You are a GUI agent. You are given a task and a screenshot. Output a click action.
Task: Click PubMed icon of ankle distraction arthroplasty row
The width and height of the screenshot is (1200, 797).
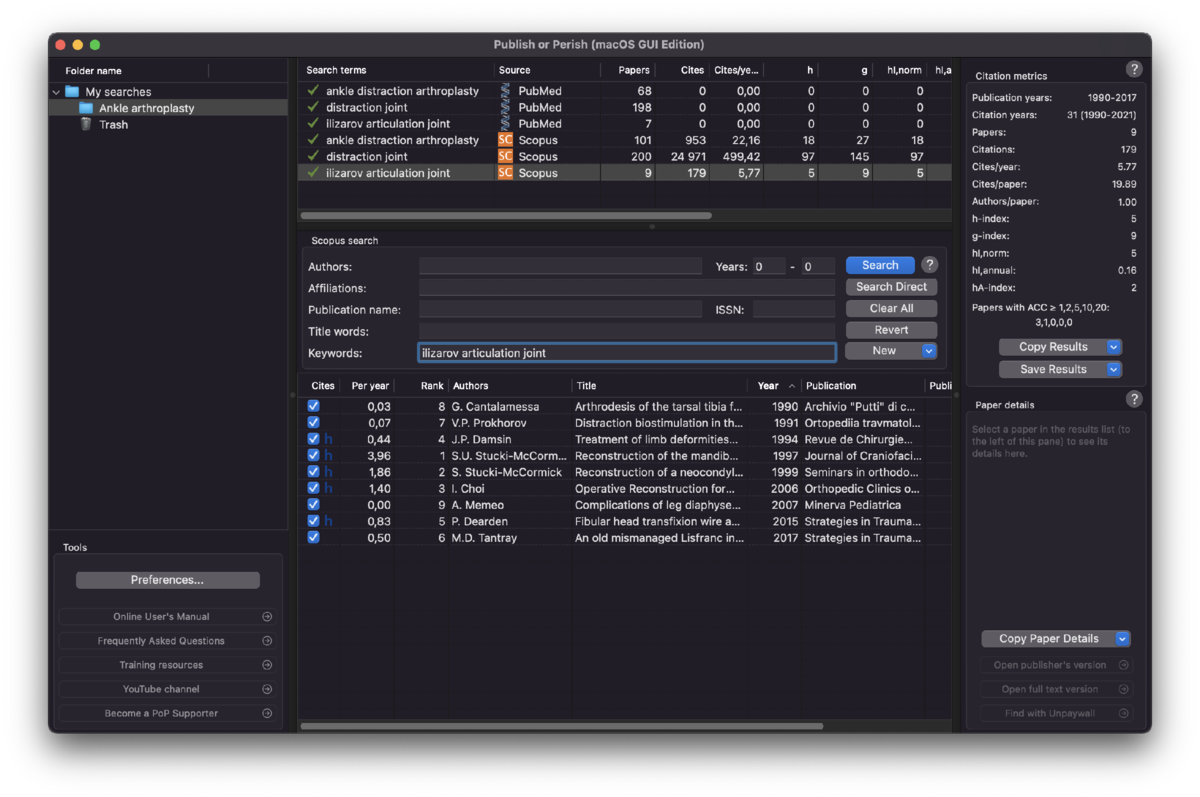click(x=505, y=91)
